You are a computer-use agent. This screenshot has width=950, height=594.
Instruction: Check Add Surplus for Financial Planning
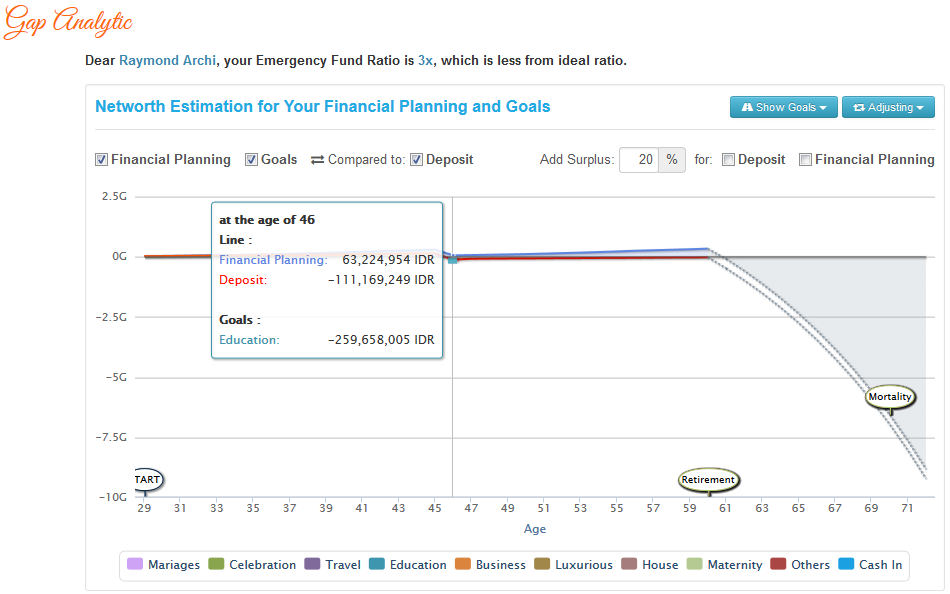(x=805, y=160)
